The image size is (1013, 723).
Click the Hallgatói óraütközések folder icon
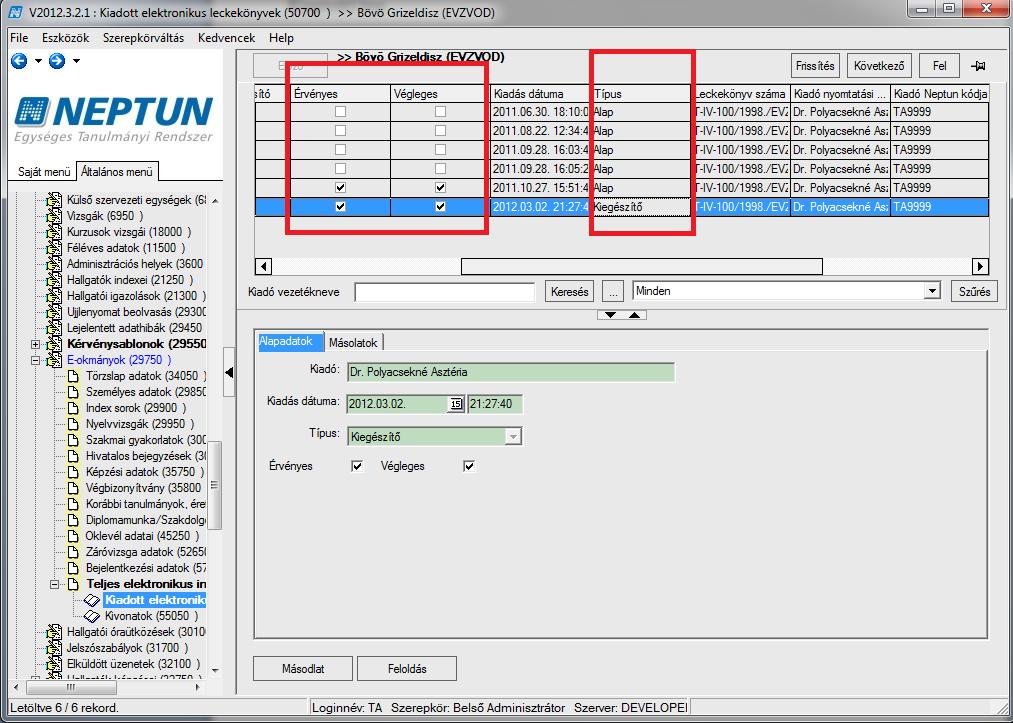pos(54,632)
